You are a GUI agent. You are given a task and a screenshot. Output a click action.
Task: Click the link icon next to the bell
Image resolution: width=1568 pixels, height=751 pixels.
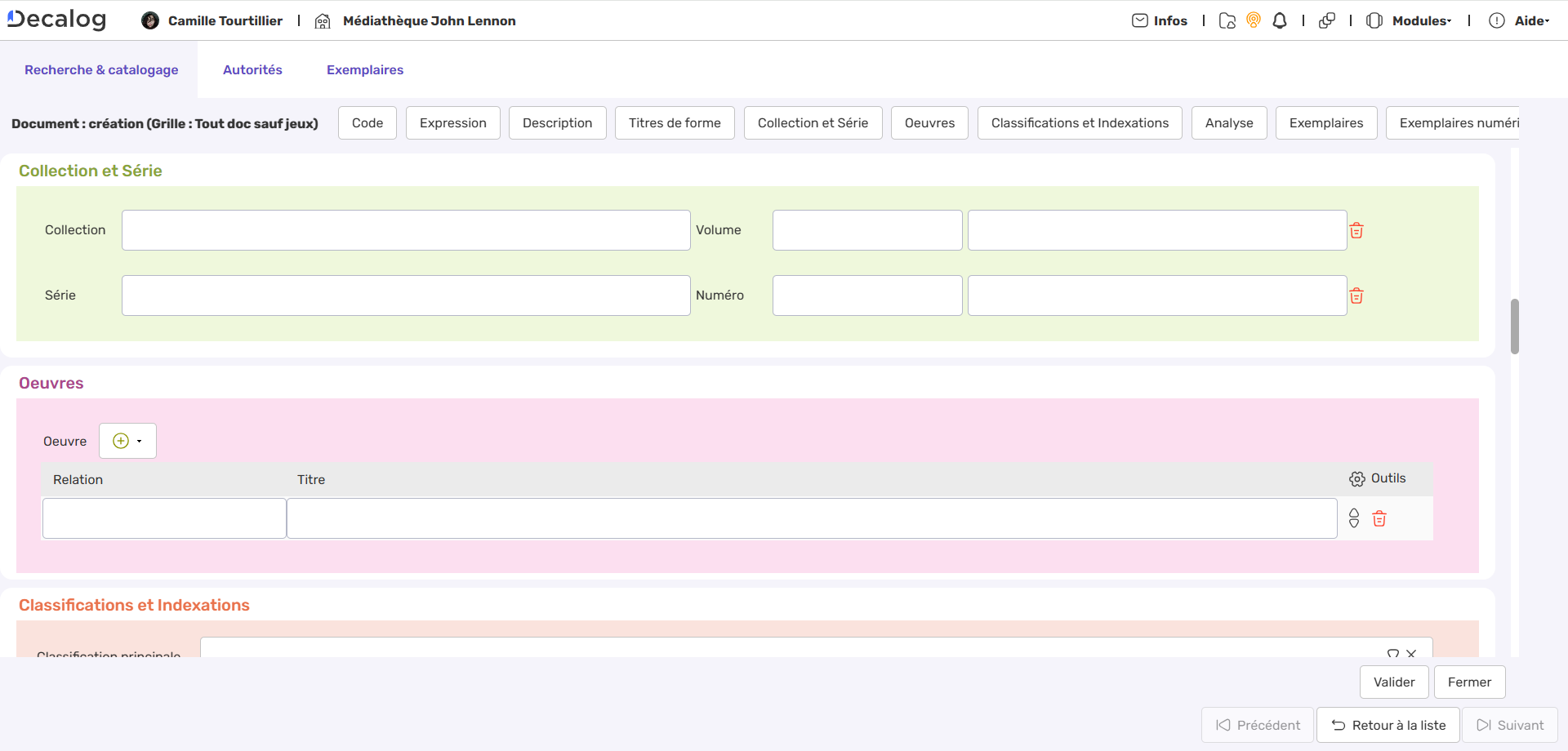[x=1326, y=20]
